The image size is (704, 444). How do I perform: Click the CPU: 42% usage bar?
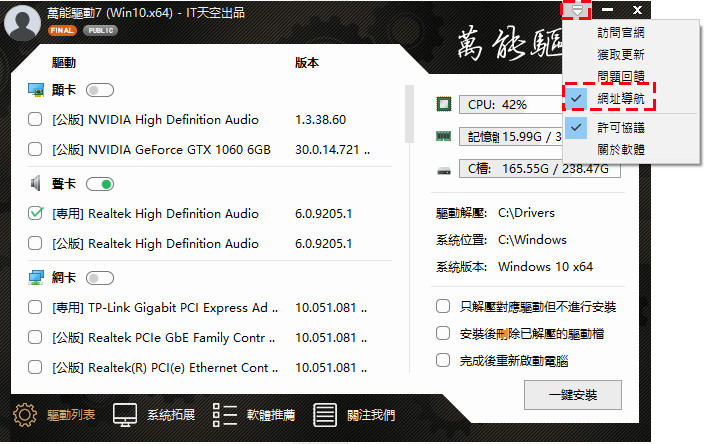[x=511, y=105]
